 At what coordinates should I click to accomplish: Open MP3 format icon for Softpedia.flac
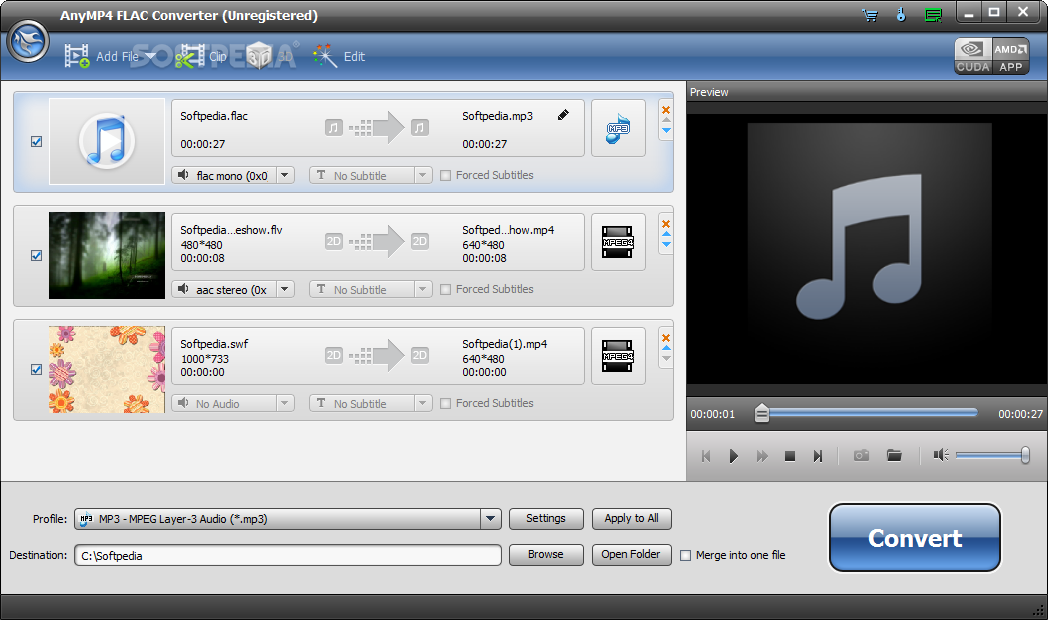point(618,128)
